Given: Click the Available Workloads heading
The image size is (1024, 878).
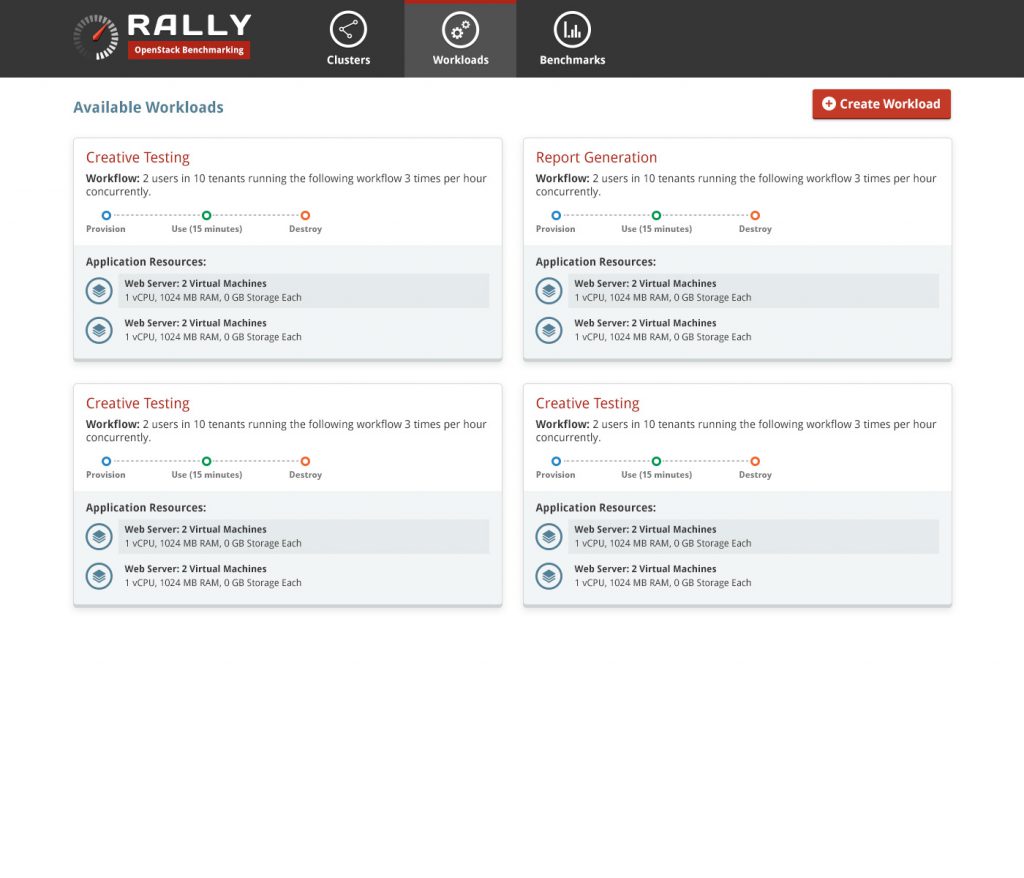Looking at the screenshot, I should click(148, 107).
